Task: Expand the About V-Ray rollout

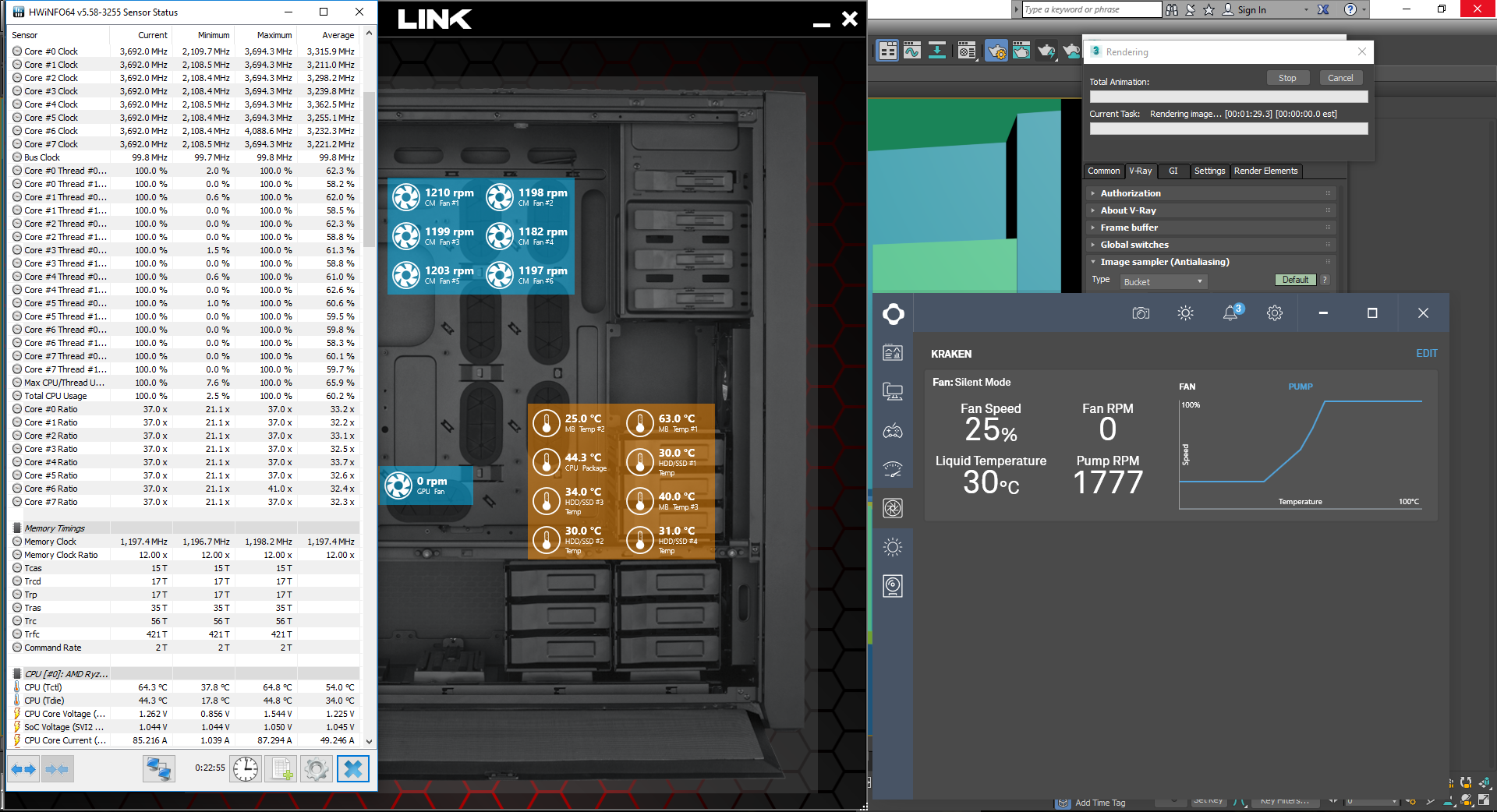Action: [x=1210, y=210]
